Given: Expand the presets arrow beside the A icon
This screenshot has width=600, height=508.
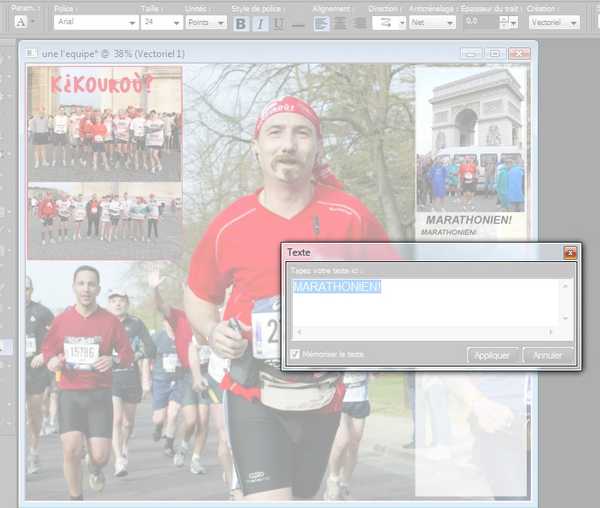Looking at the screenshot, I should tap(33, 21).
